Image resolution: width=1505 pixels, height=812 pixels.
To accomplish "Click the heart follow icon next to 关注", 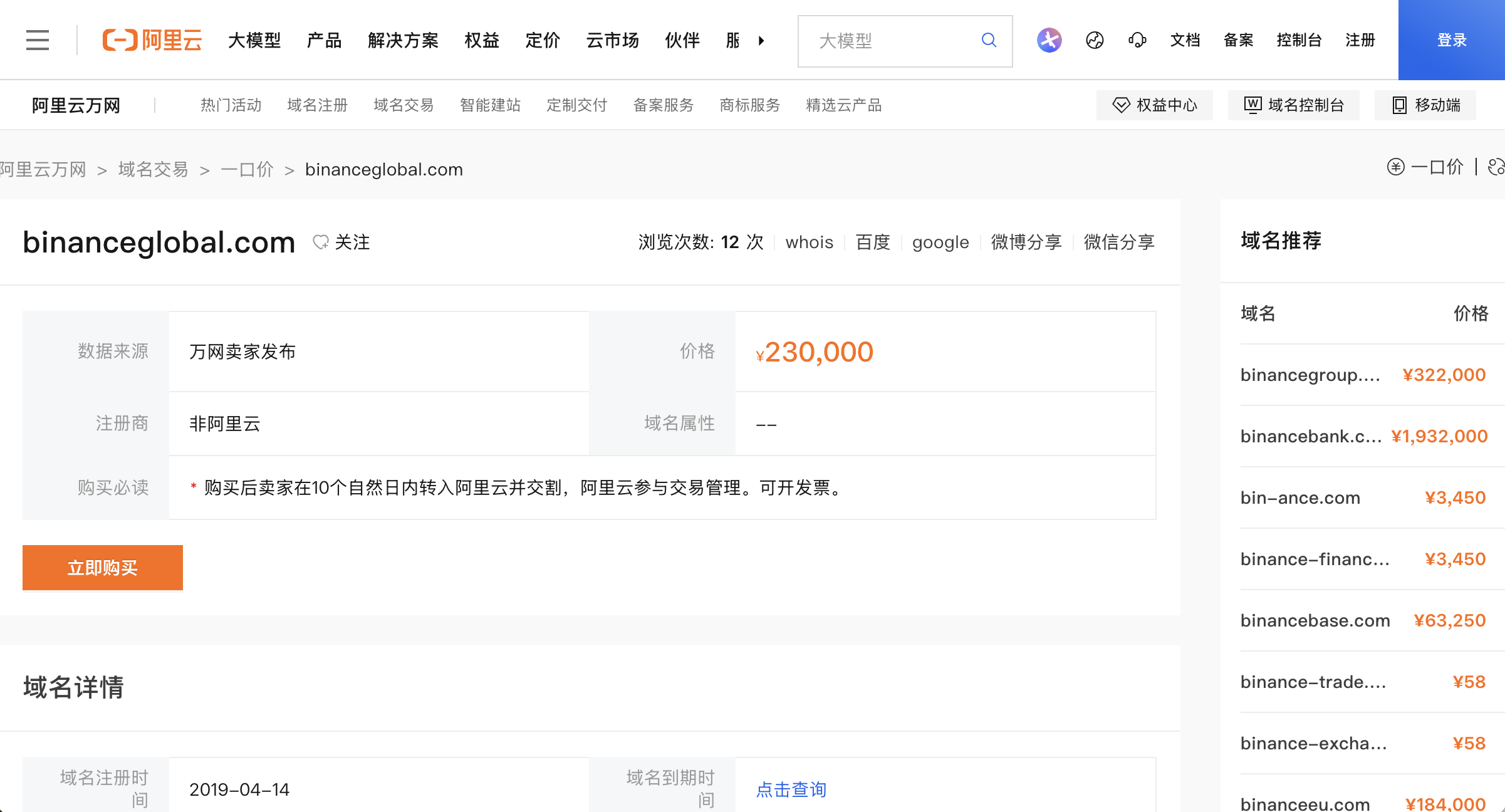I will pos(321,242).
